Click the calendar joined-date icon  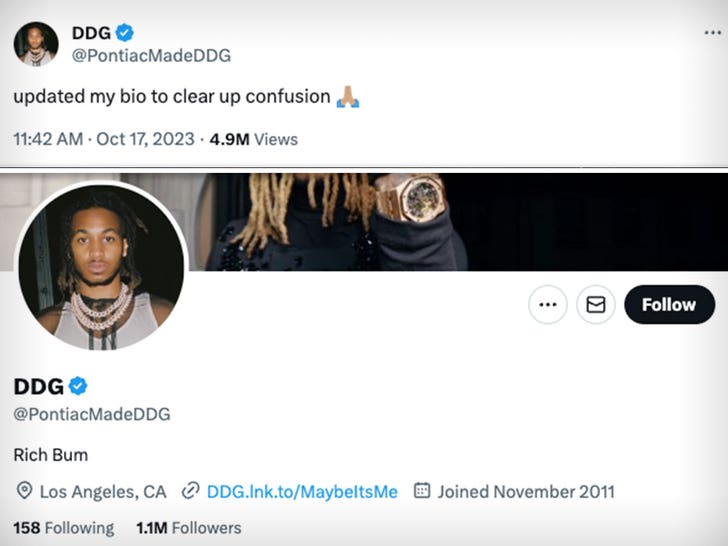click(422, 491)
